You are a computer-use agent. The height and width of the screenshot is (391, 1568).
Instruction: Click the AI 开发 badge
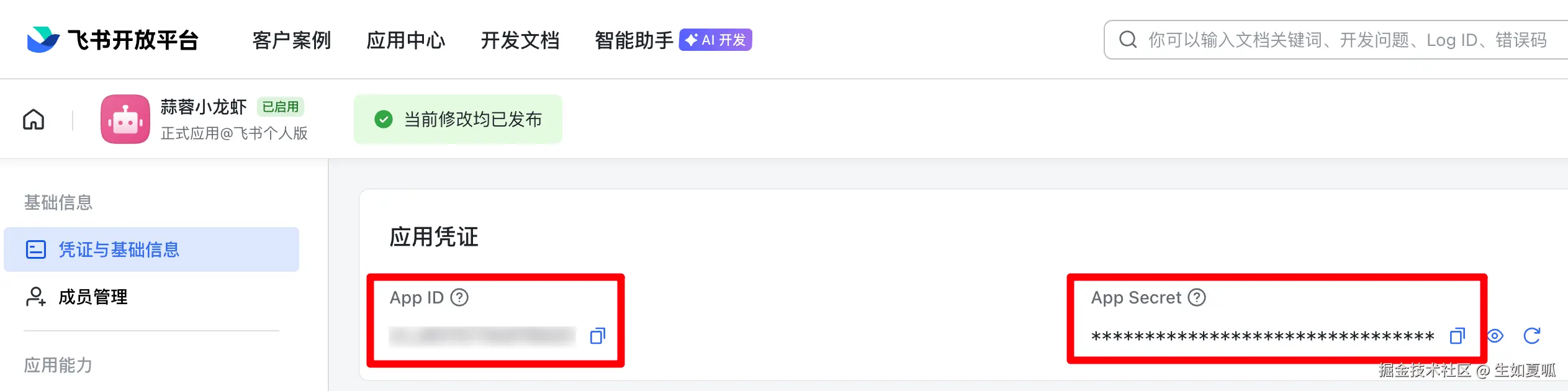[x=716, y=40]
